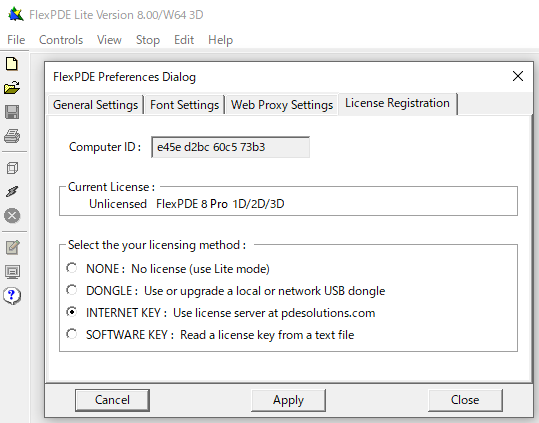539x423 pixels.
Task: Click the Domain Review cube icon
Action: pyautogui.click(x=12, y=168)
